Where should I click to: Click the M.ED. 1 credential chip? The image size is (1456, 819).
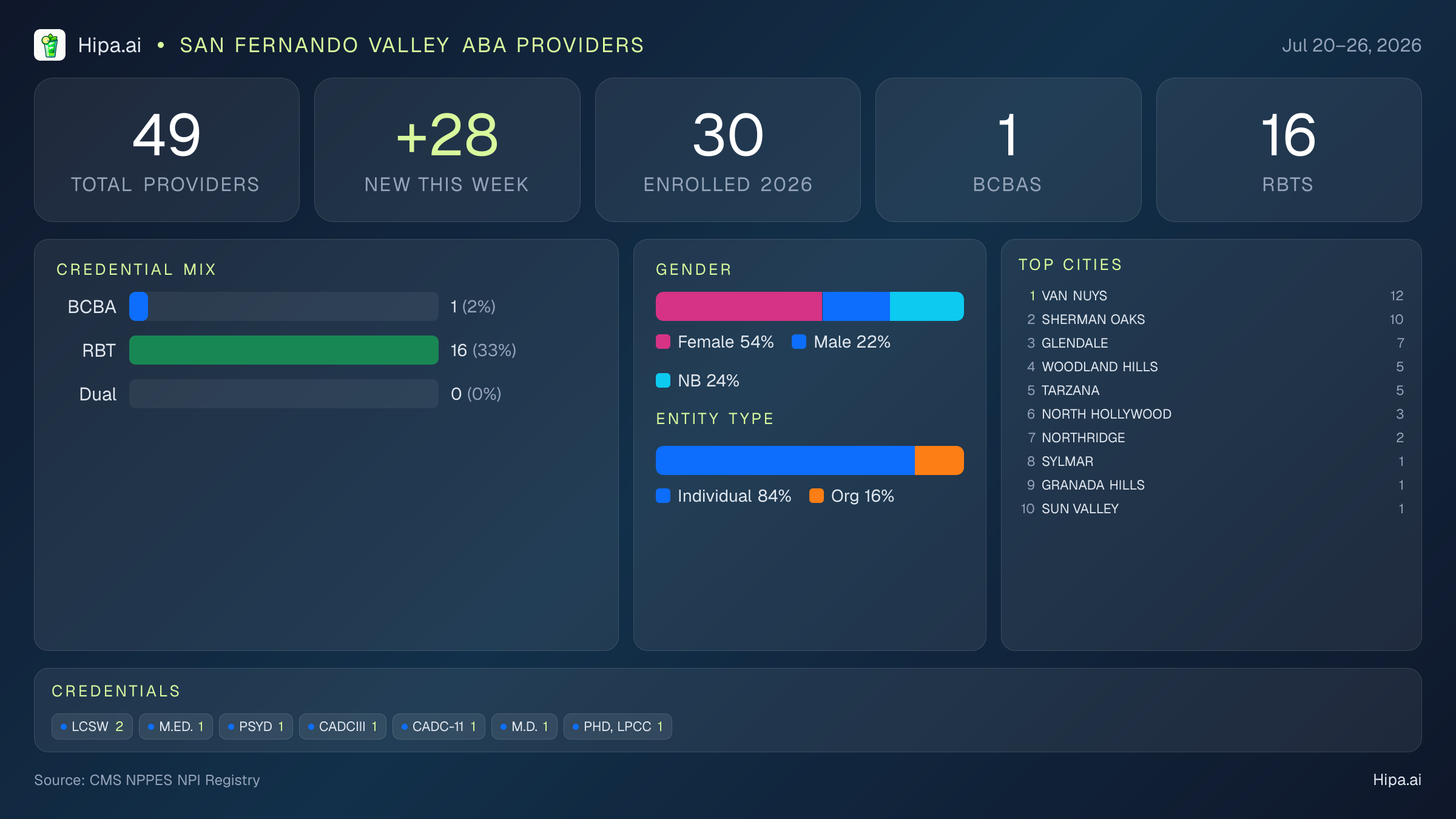[x=176, y=726]
